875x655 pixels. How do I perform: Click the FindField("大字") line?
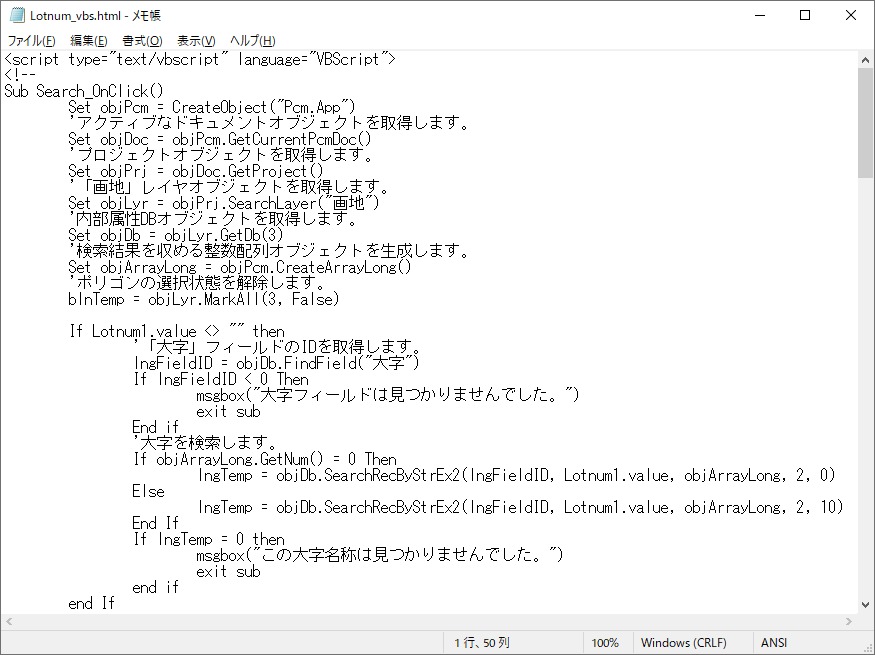(x=276, y=363)
